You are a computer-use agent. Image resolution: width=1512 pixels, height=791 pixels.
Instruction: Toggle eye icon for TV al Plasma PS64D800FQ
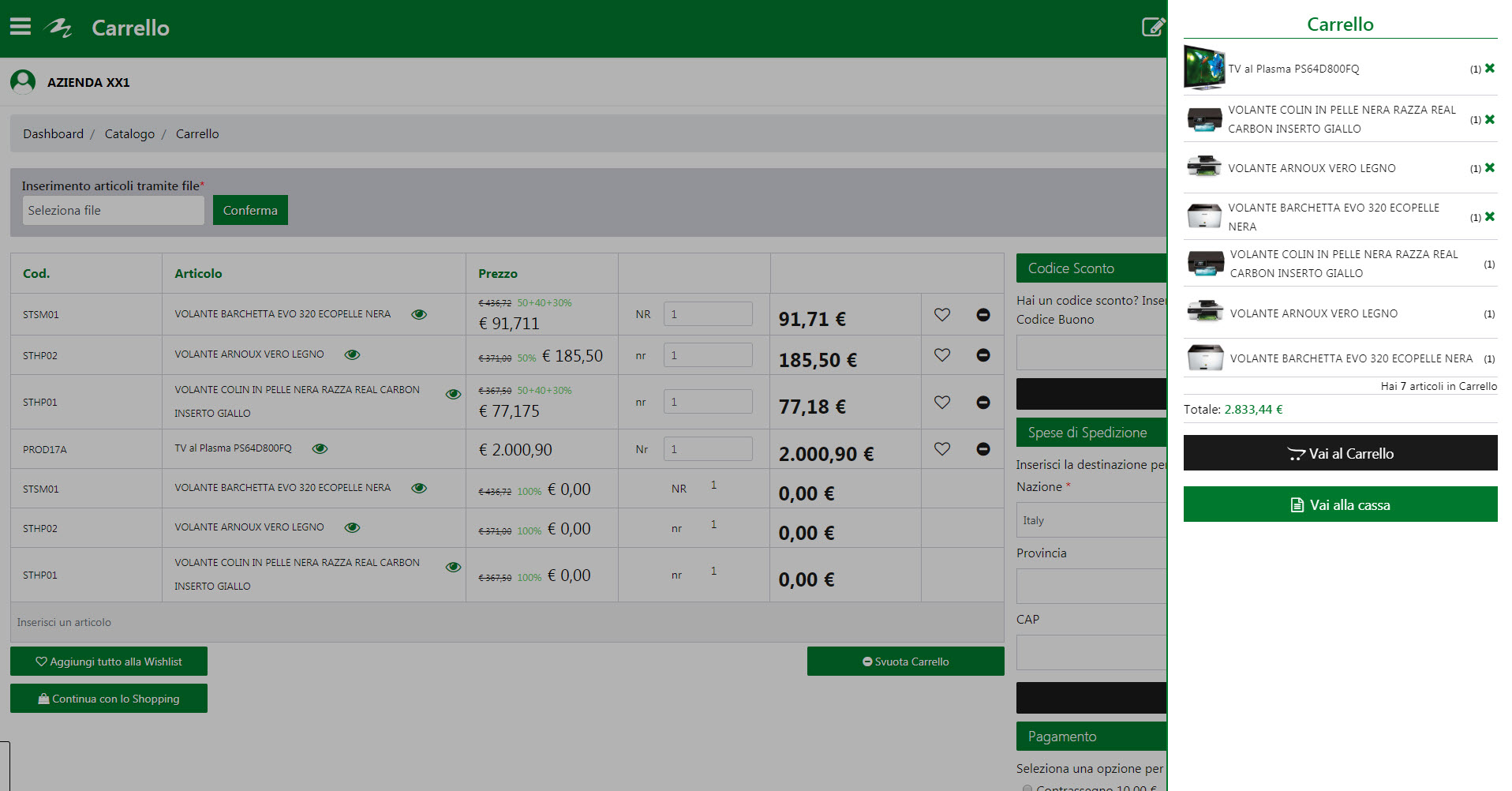[320, 448]
